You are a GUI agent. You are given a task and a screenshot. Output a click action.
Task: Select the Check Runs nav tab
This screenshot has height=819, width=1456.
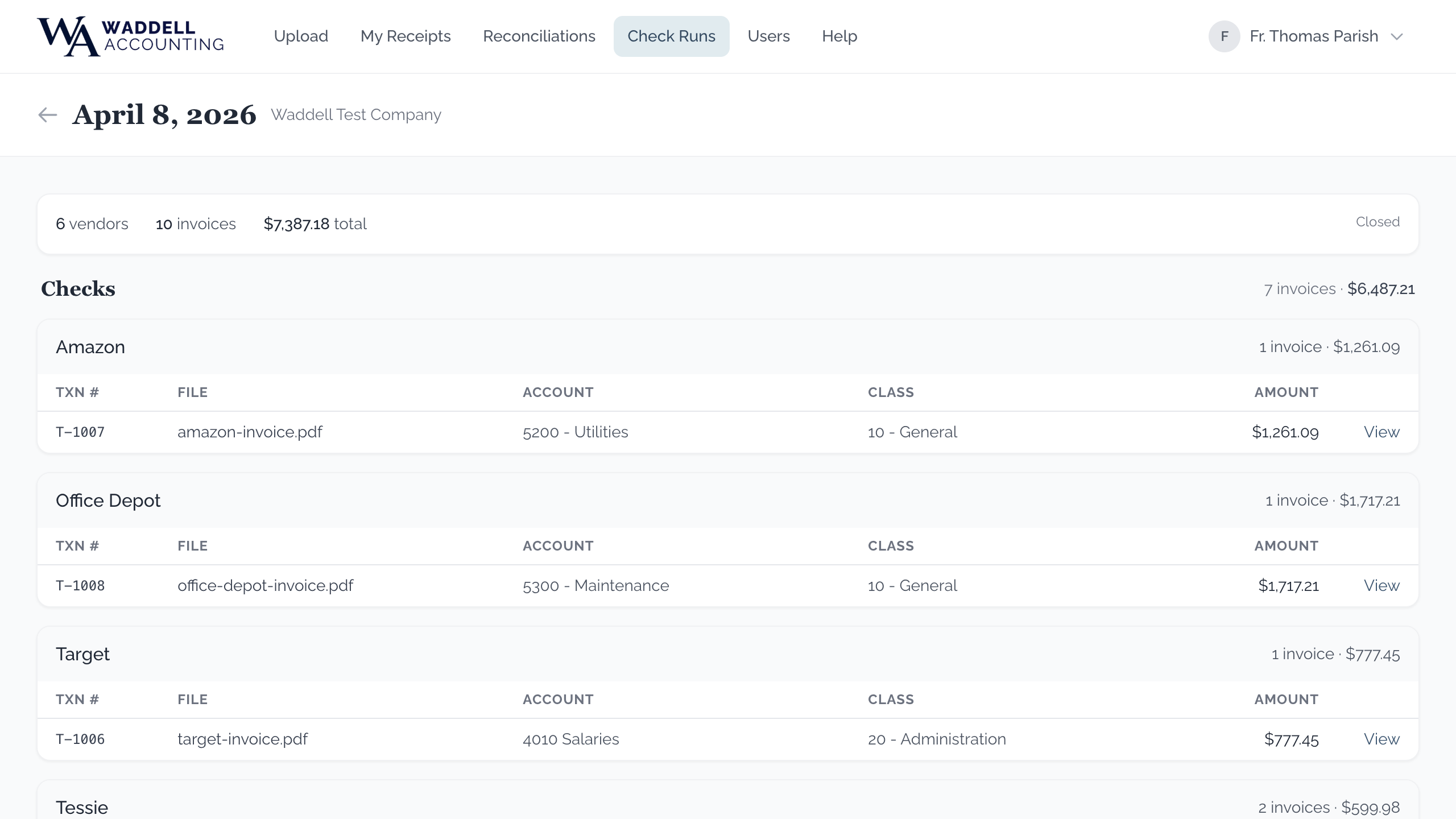click(671, 36)
